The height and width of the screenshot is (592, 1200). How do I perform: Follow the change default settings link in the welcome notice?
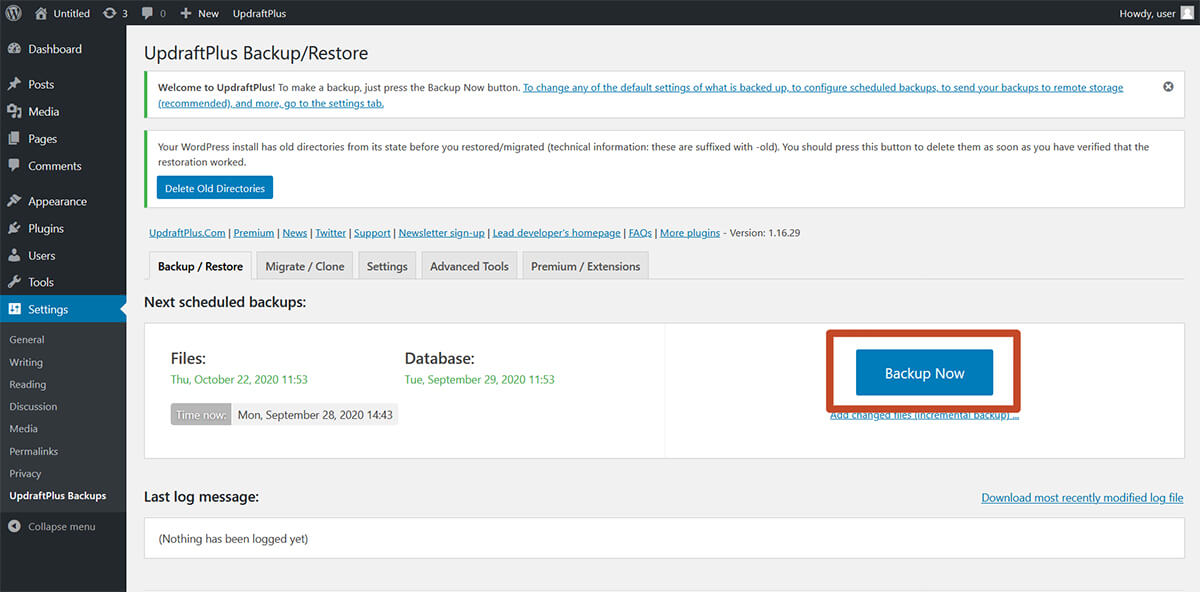pos(640,95)
